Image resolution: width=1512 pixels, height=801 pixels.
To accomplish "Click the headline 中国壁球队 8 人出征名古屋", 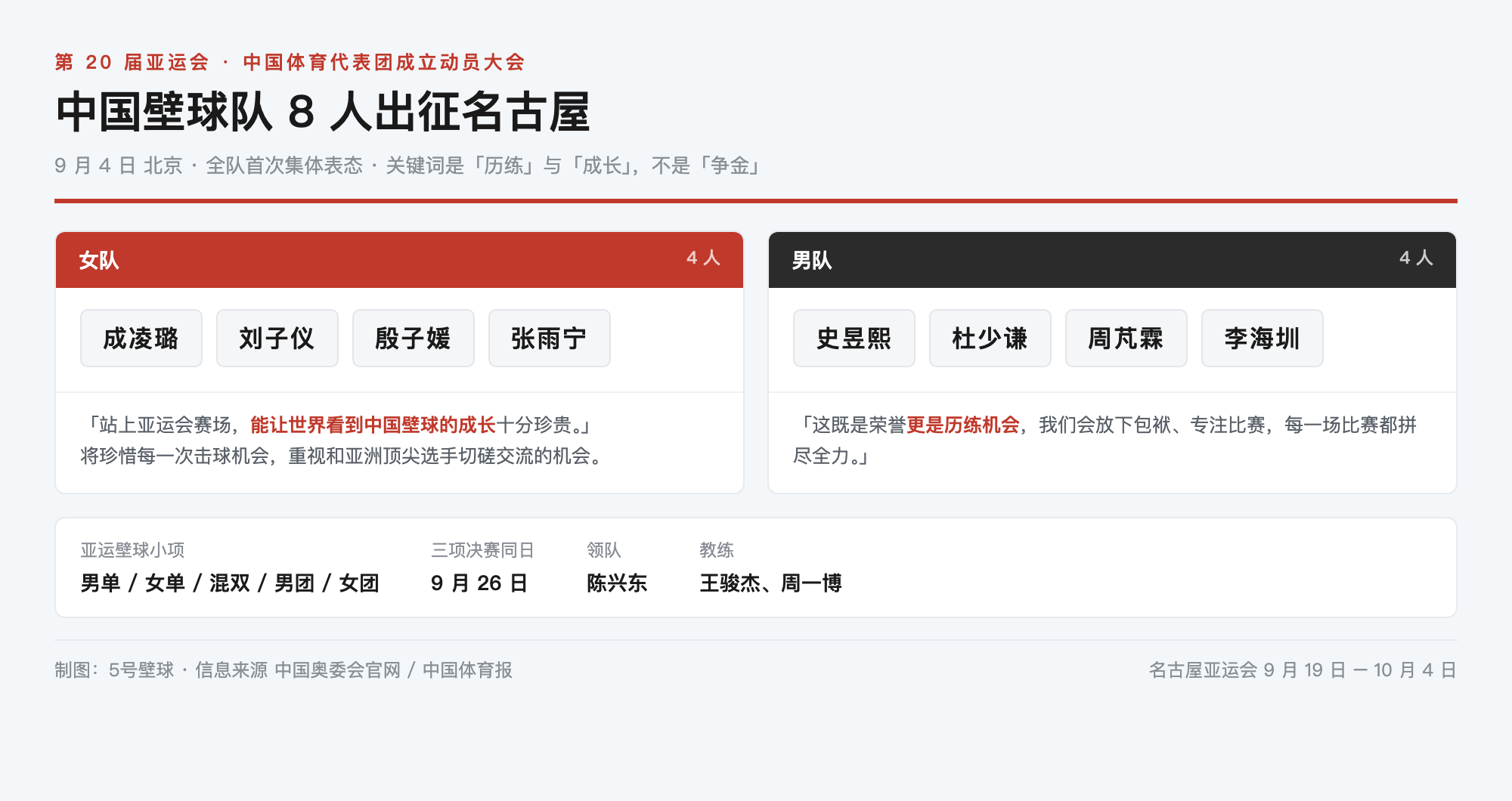I will coord(323,112).
